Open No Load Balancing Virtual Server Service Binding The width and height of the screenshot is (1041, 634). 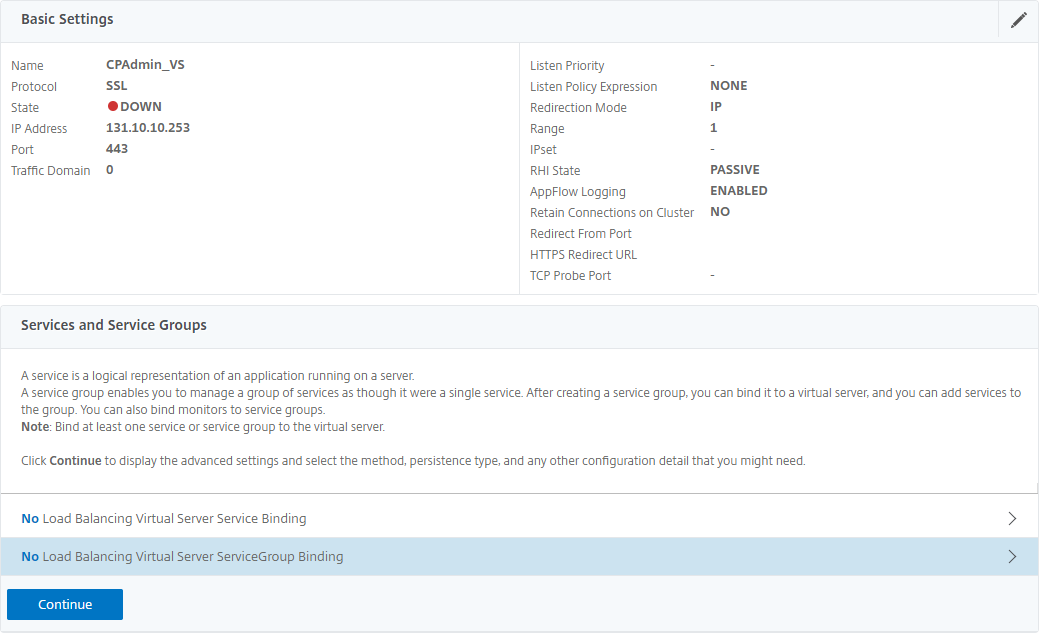pos(164,519)
